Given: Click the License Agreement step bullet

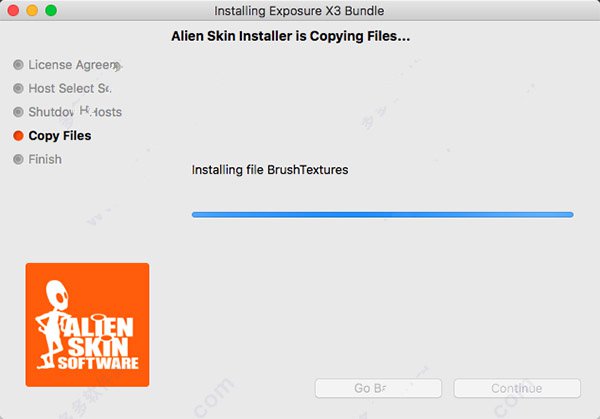Looking at the screenshot, I should point(18,65).
